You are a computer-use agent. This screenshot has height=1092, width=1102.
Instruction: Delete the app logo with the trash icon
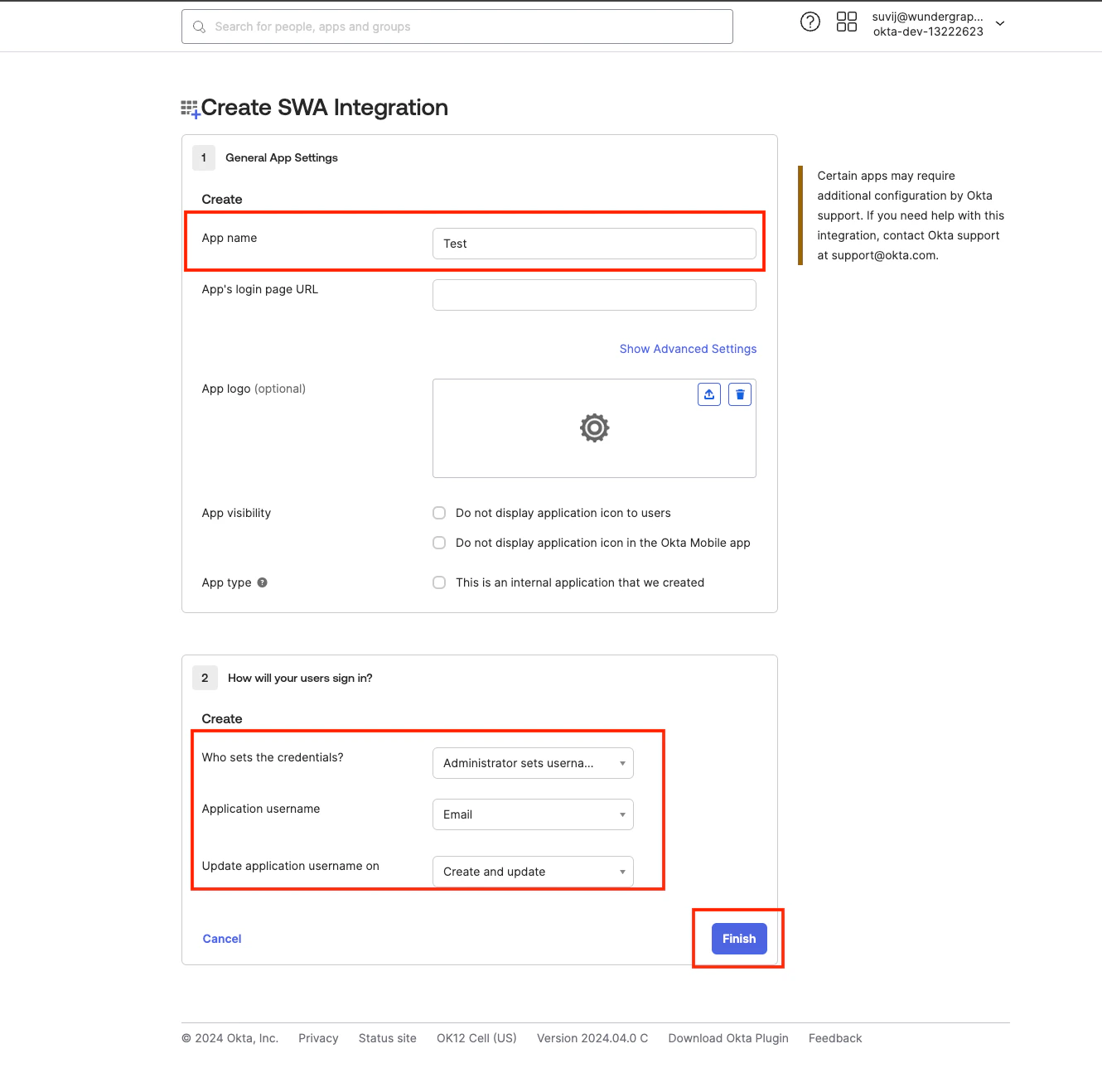click(739, 394)
